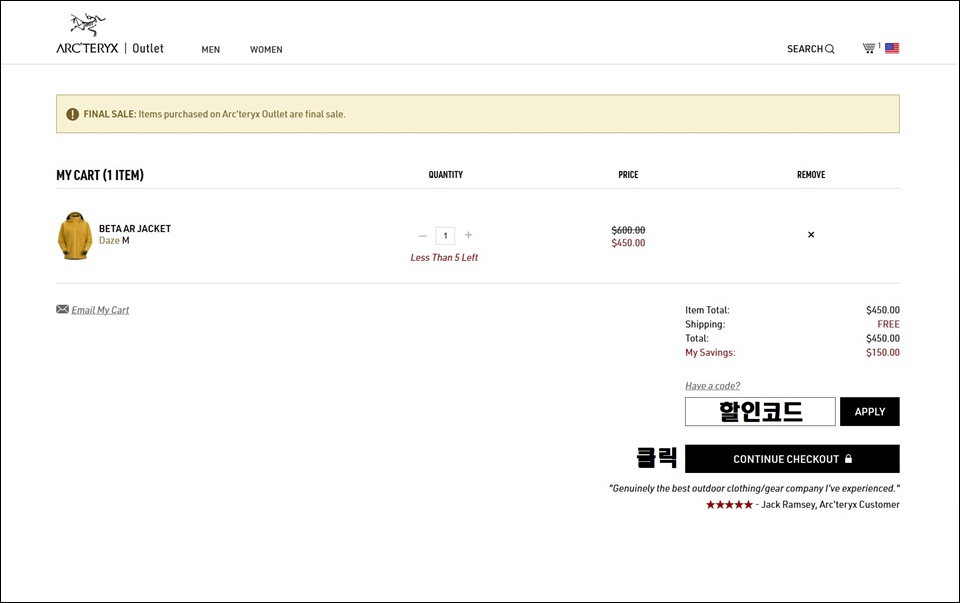The height and width of the screenshot is (603, 960).
Task: Open the shopping cart icon
Action: (869, 48)
